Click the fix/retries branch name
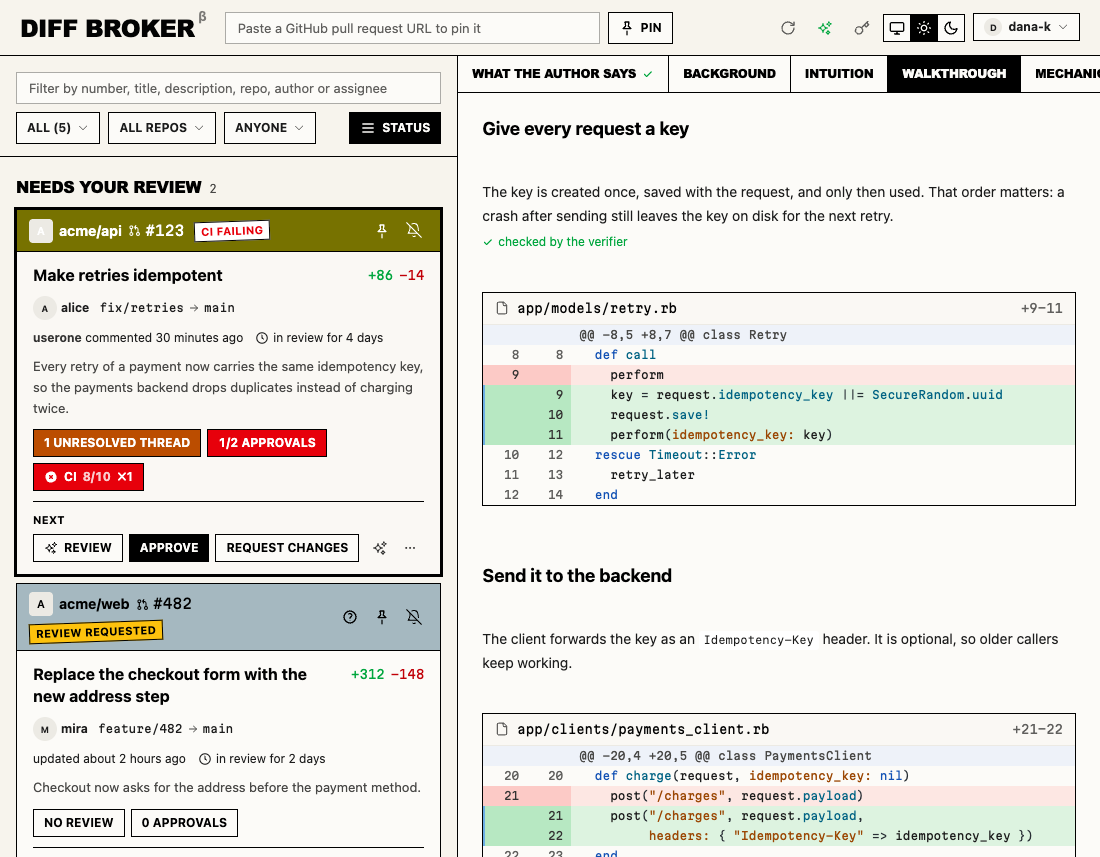Image resolution: width=1100 pixels, height=857 pixels. (x=142, y=308)
